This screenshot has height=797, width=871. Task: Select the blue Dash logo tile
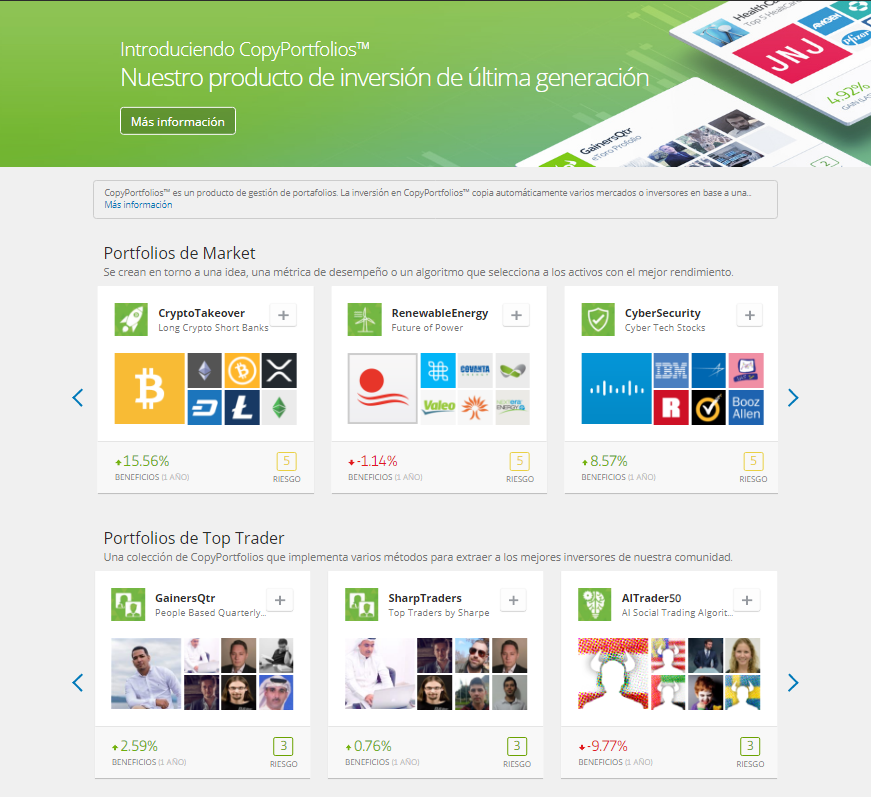pyautogui.click(x=205, y=408)
